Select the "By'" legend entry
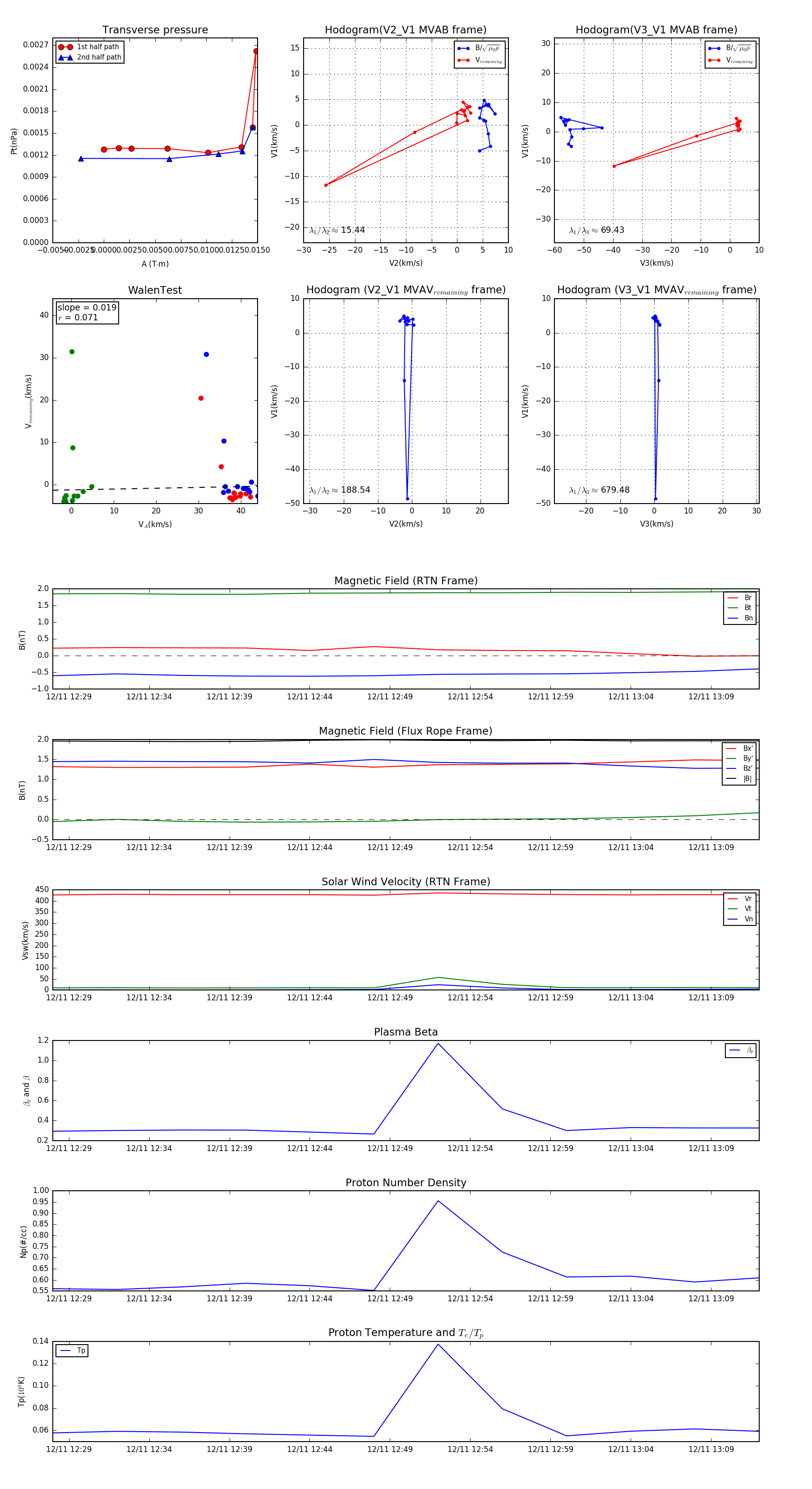Image resolution: width=812 pixels, height=1489 pixels. (739, 758)
